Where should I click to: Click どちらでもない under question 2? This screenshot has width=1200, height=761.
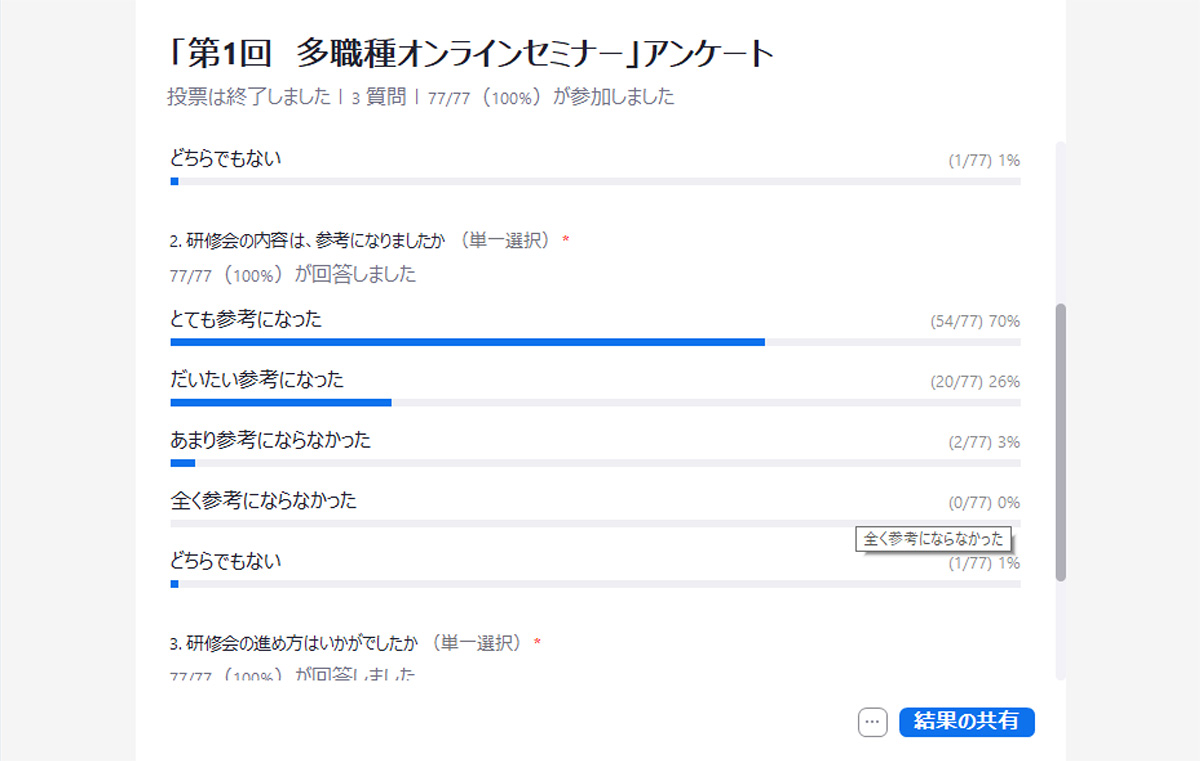click(x=226, y=561)
